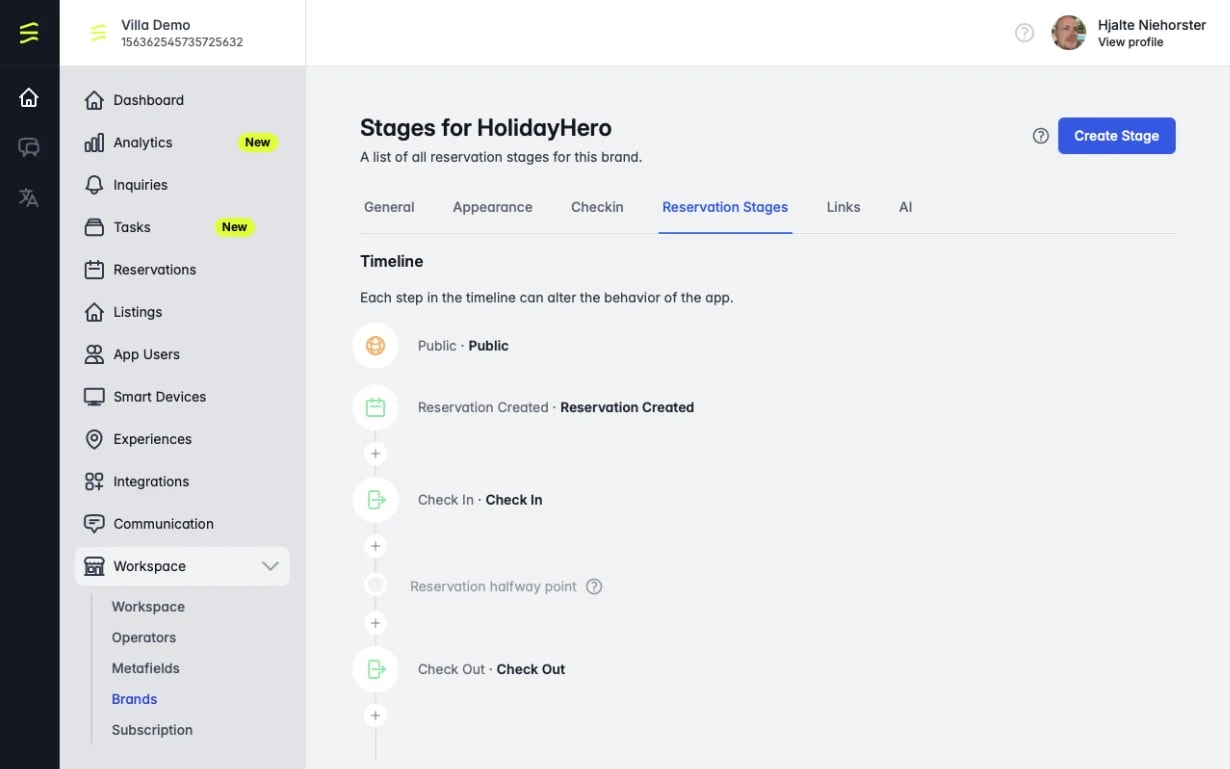Open Brands under Workspace
This screenshot has width=1230, height=769.
click(x=134, y=699)
